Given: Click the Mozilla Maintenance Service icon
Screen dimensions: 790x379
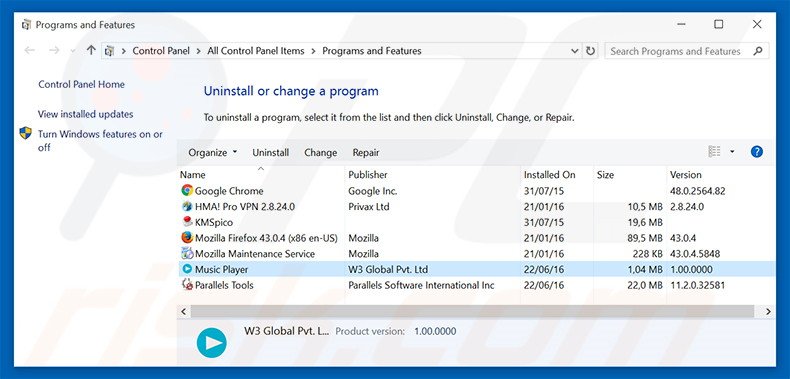Looking at the screenshot, I should pos(187,253).
